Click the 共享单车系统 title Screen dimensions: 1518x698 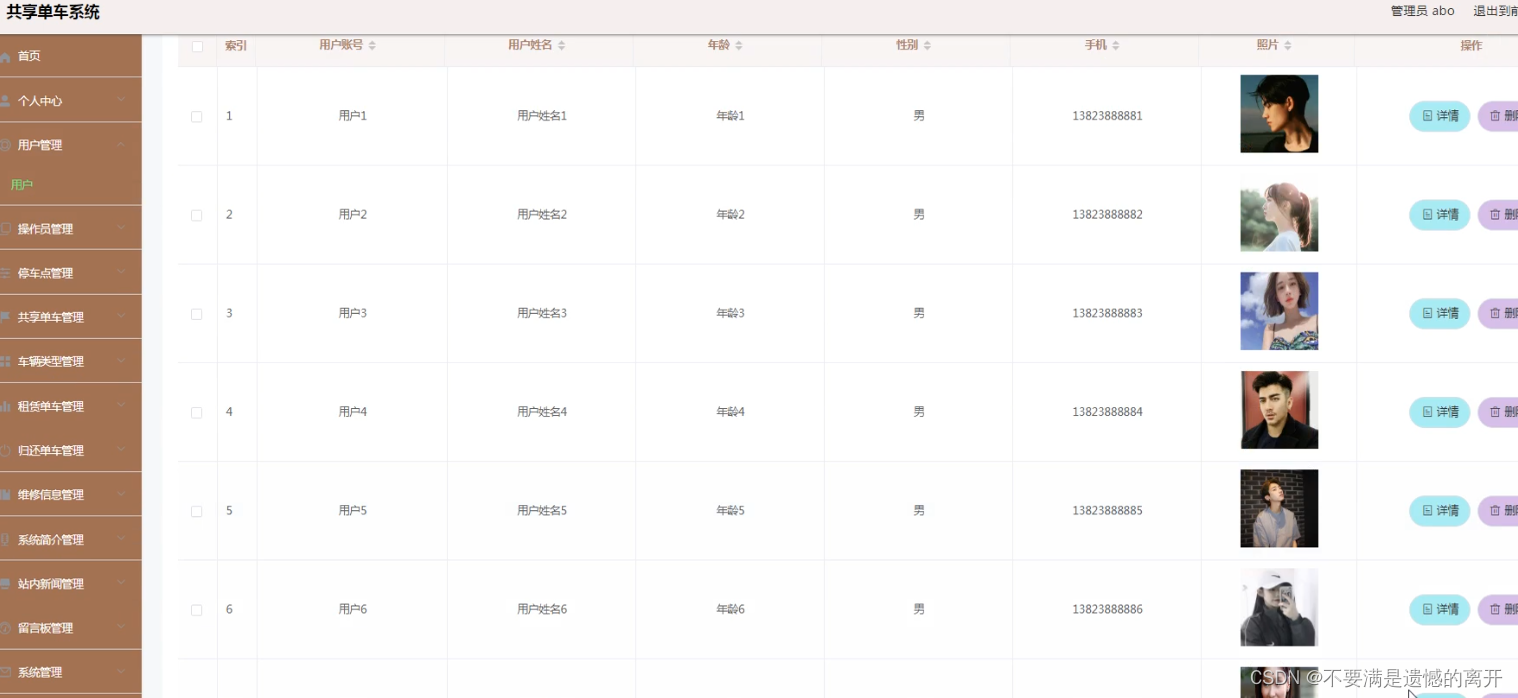click(53, 12)
